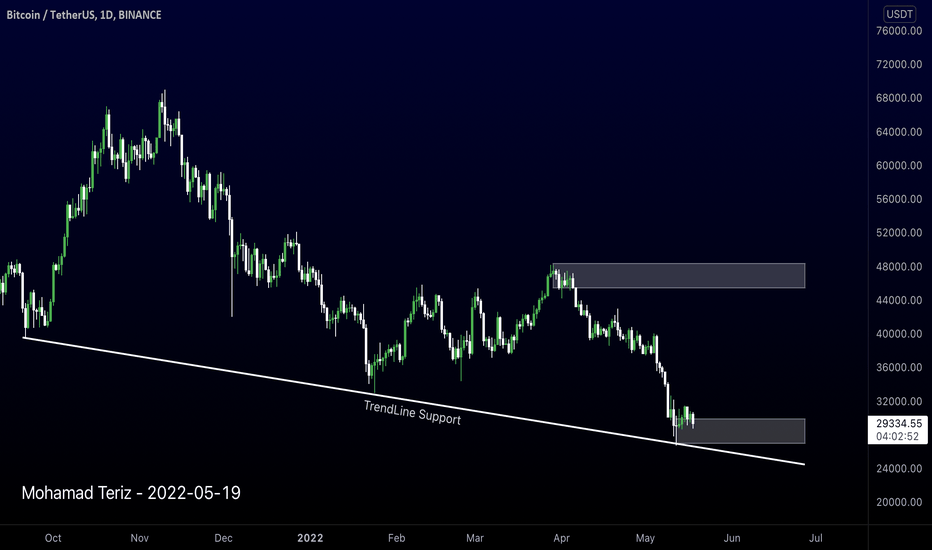
Task: Select the upper resistance zone rectangle
Action: click(x=678, y=276)
